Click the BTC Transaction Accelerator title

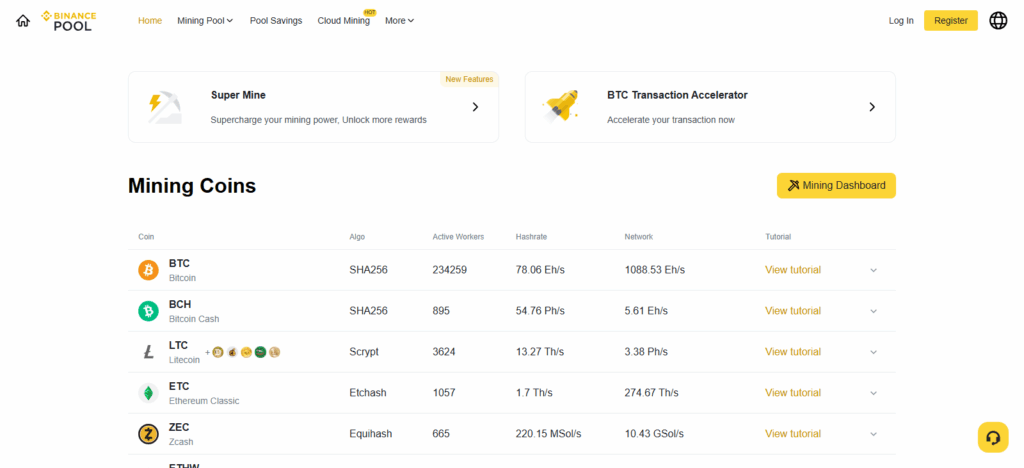pos(677,95)
